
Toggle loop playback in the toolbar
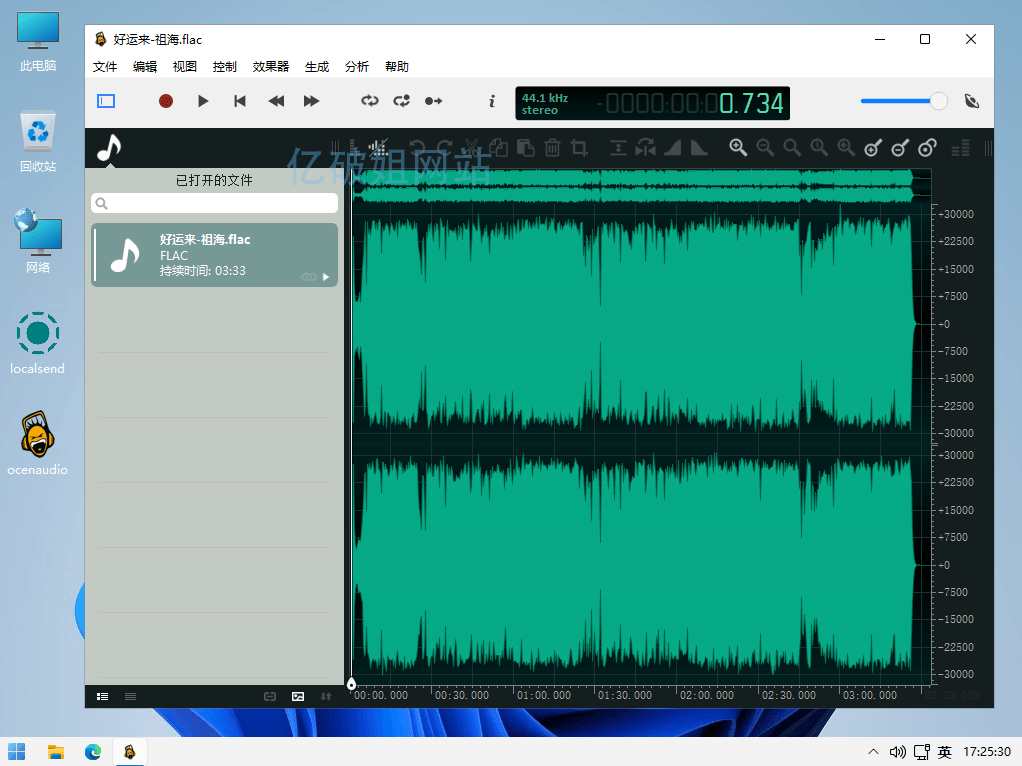tap(370, 101)
